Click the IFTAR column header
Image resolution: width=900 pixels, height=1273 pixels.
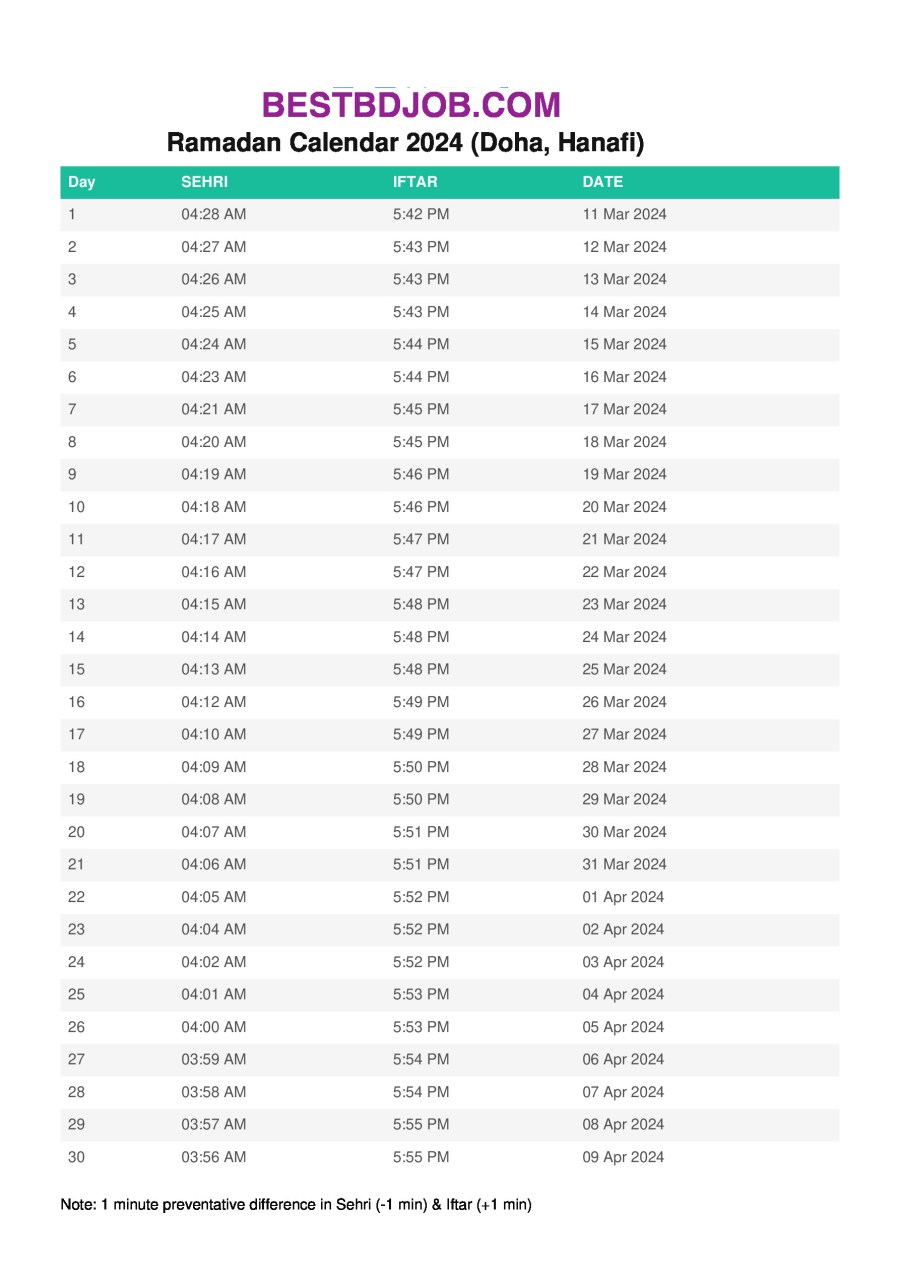click(x=415, y=182)
